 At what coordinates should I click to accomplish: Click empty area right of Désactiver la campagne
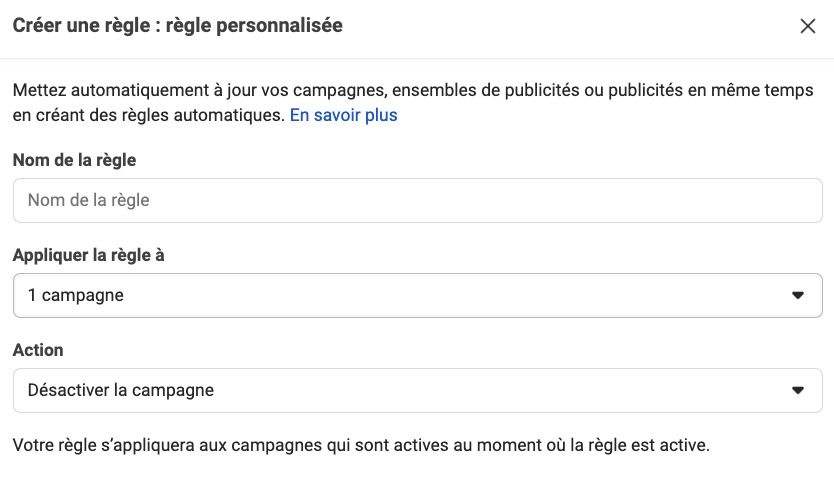pos(500,390)
